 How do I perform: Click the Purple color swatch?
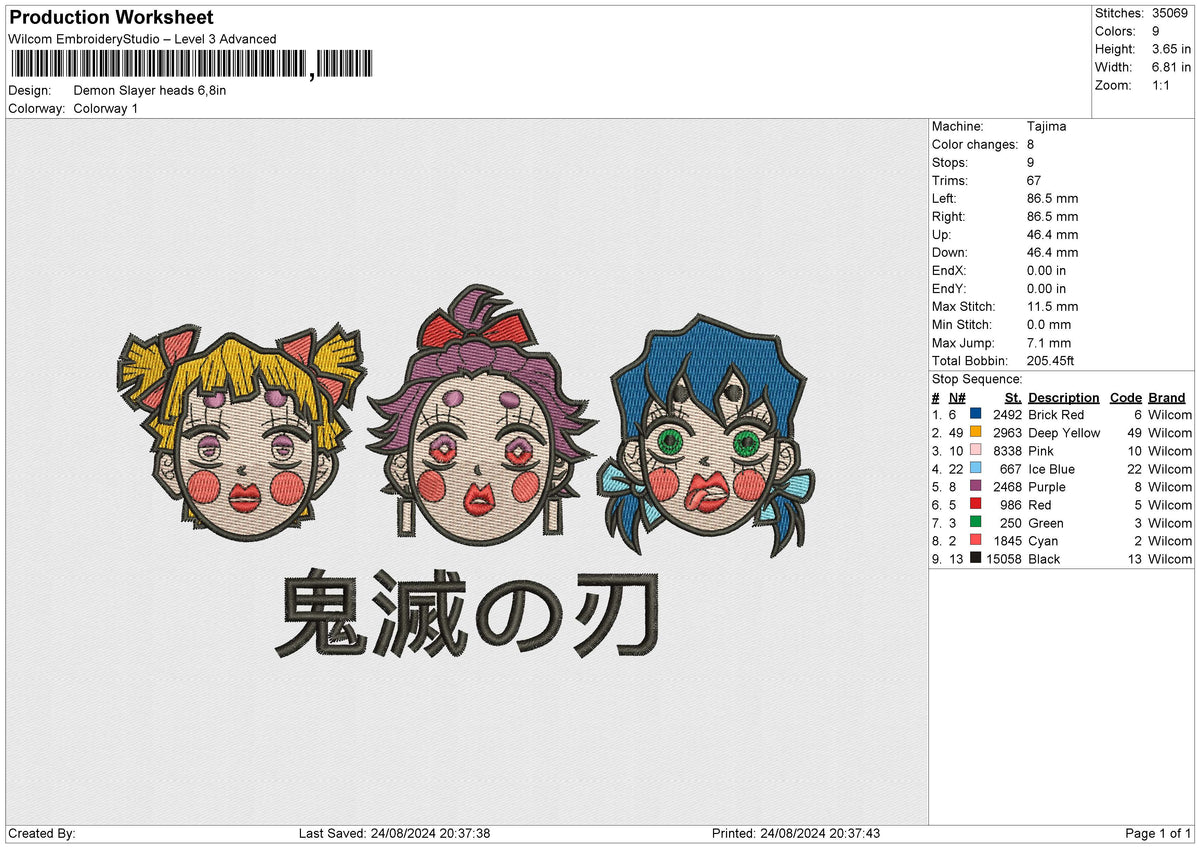point(975,486)
